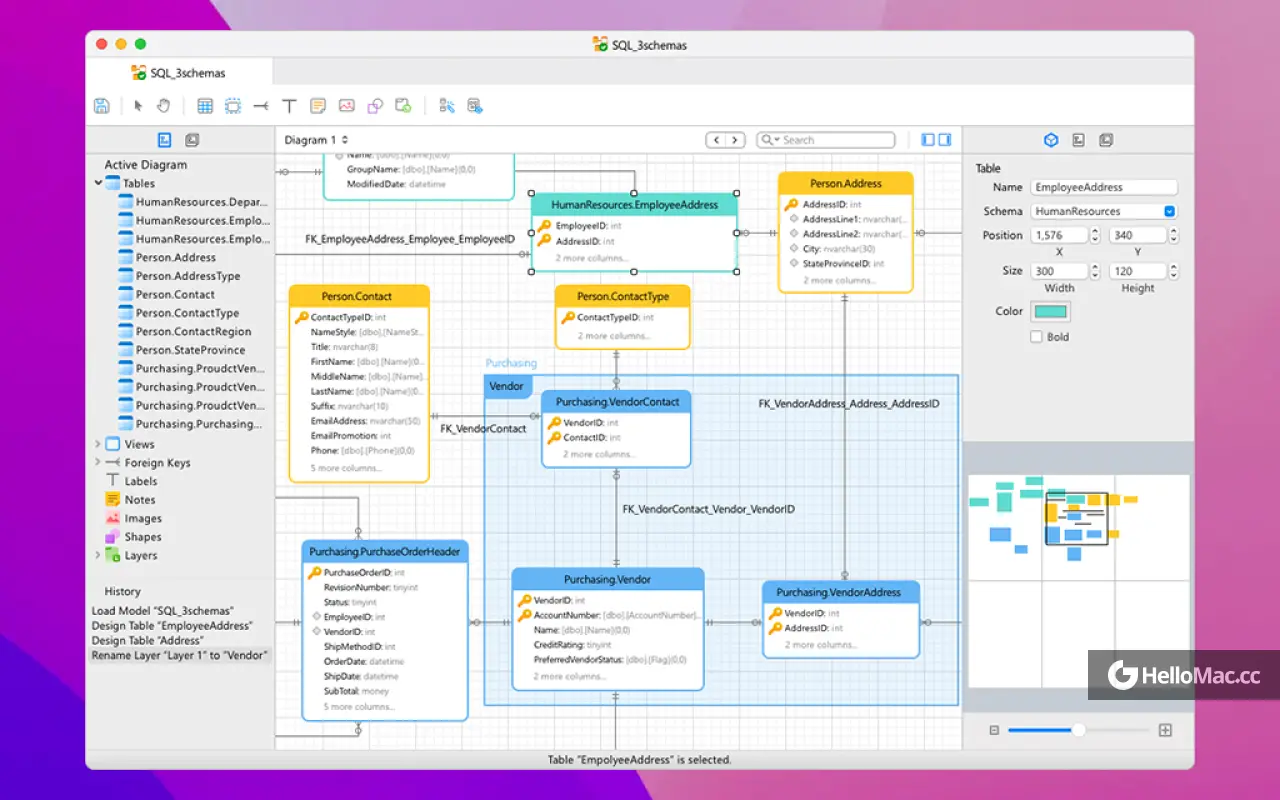Select the Notes tree item
The image size is (1280, 800).
pos(140,500)
